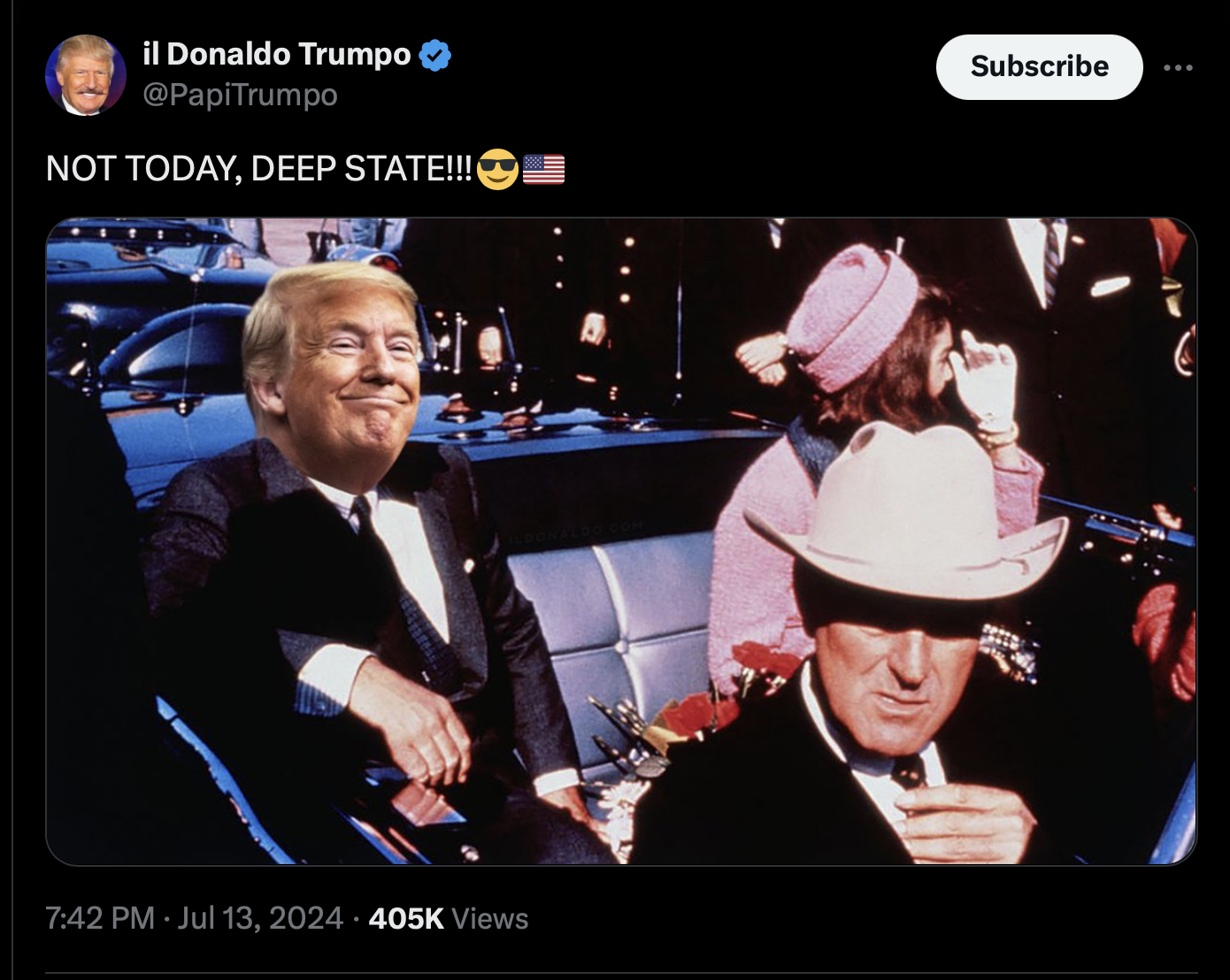This screenshot has width=1230, height=980.
Task: Subscribe to this account
Action: [x=1039, y=67]
